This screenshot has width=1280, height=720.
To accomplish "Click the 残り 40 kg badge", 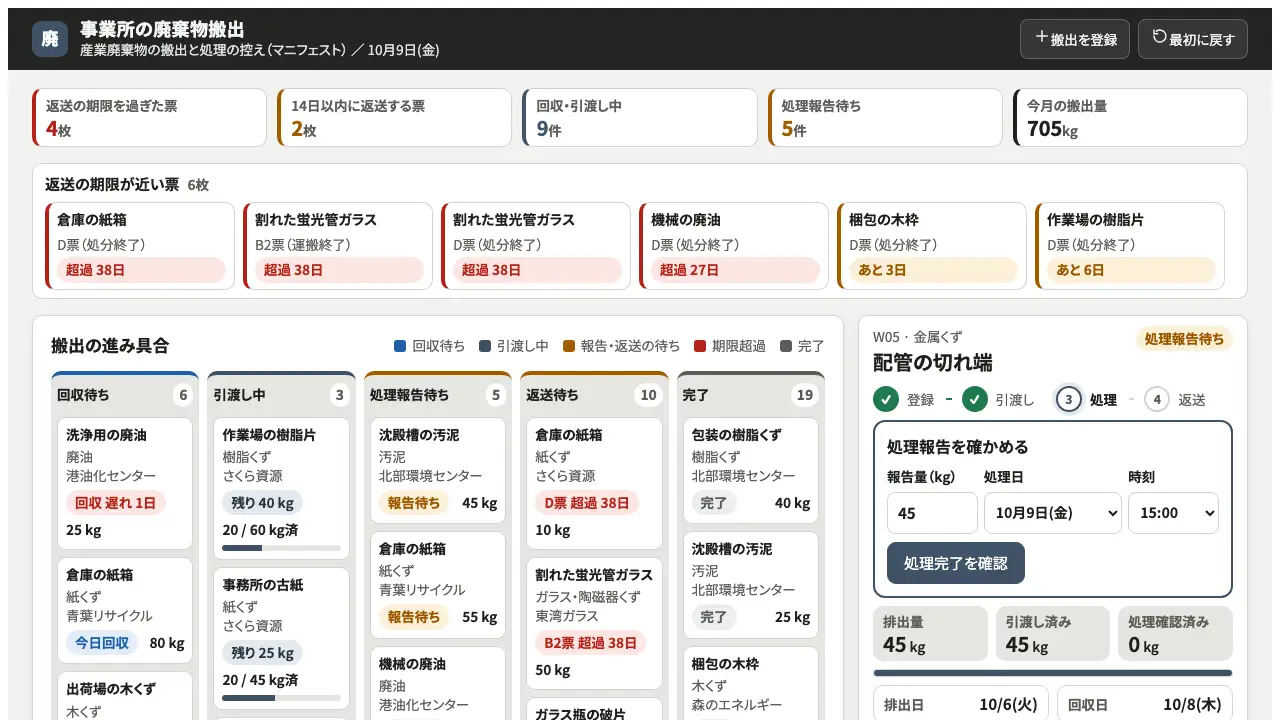I will coord(263,503).
